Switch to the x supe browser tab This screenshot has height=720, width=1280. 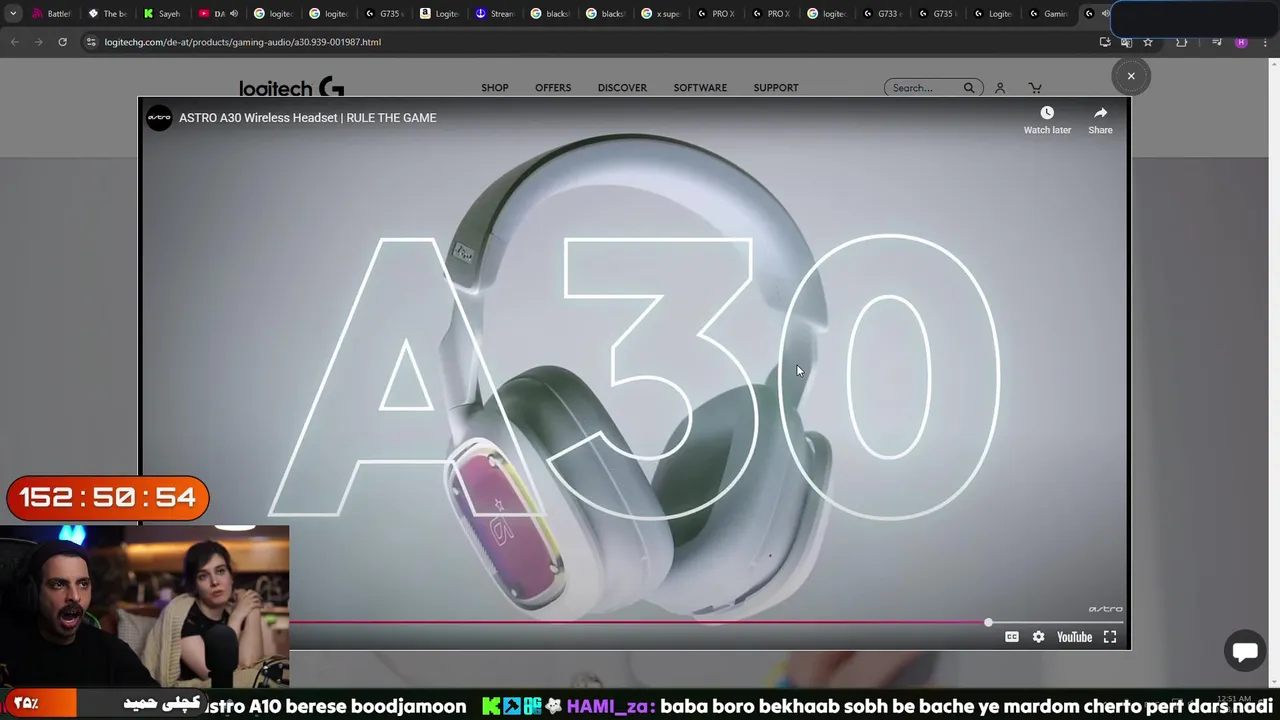[661, 14]
